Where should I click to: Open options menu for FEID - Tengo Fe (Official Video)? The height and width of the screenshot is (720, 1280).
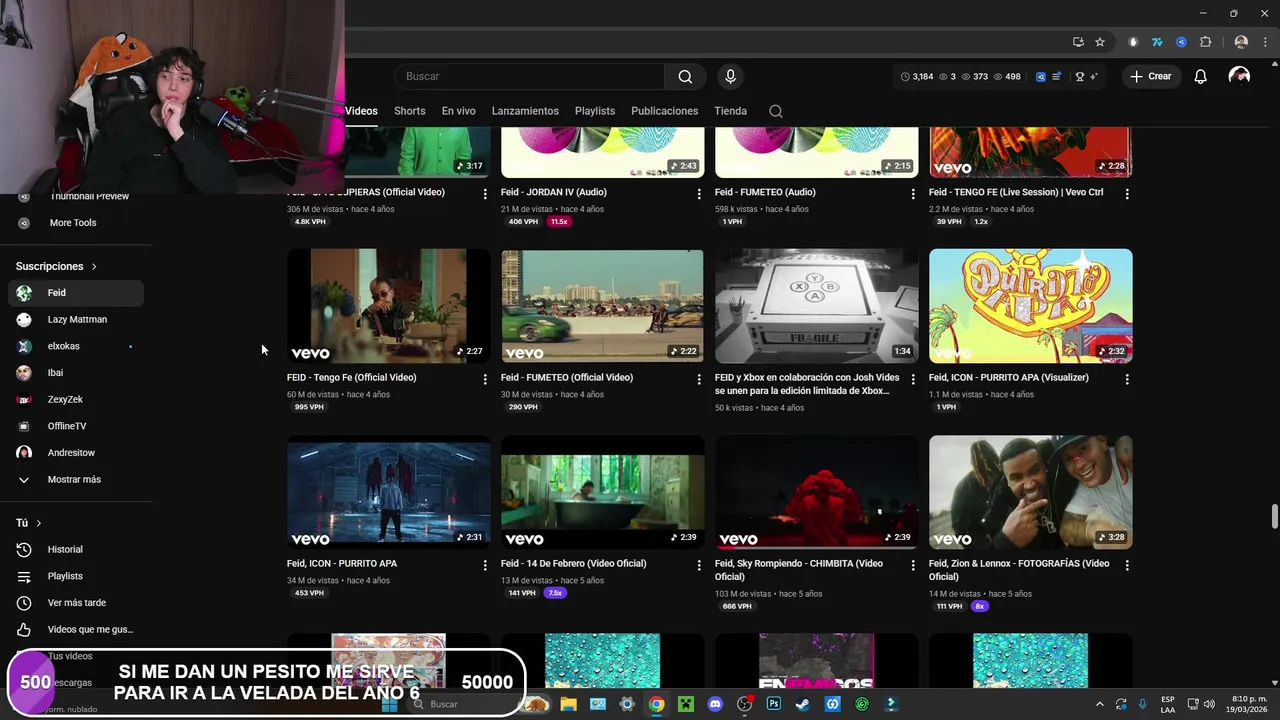point(485,379)
